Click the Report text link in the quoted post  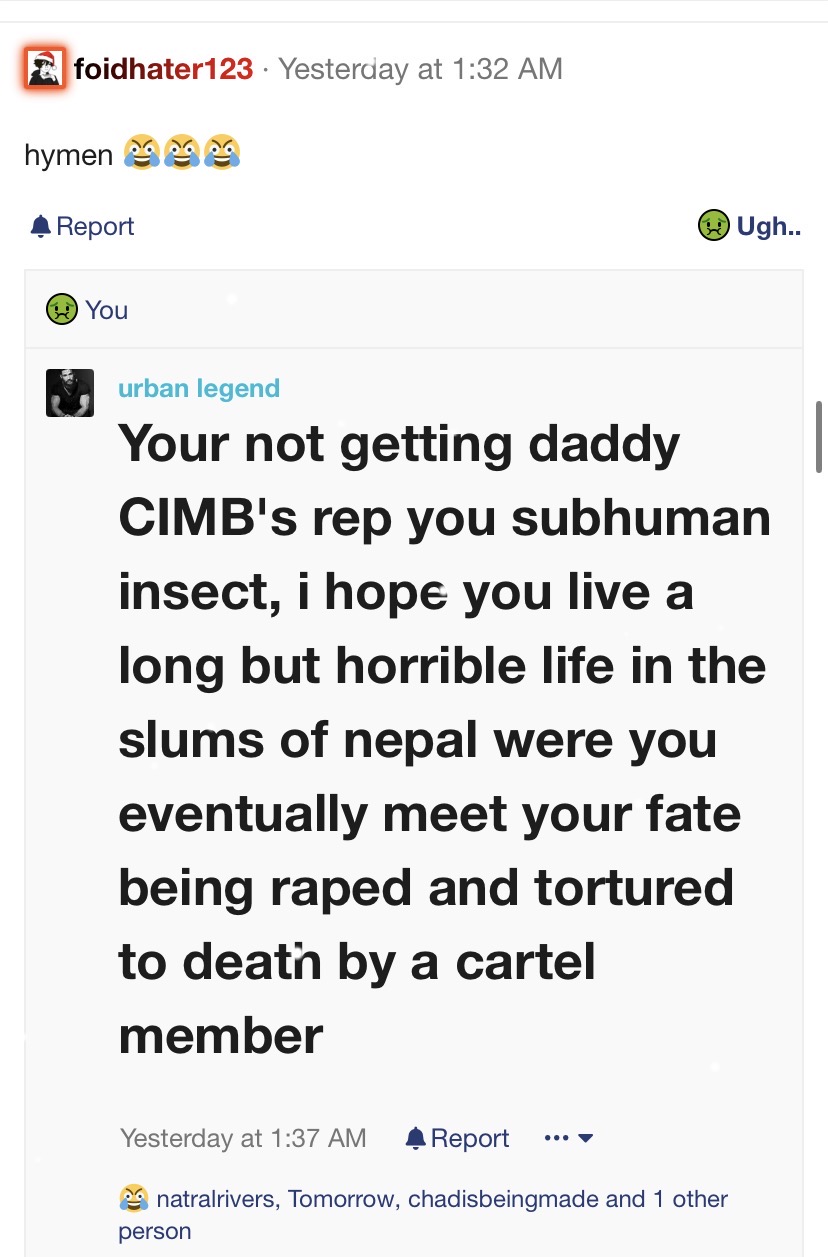pos(470,1138)
